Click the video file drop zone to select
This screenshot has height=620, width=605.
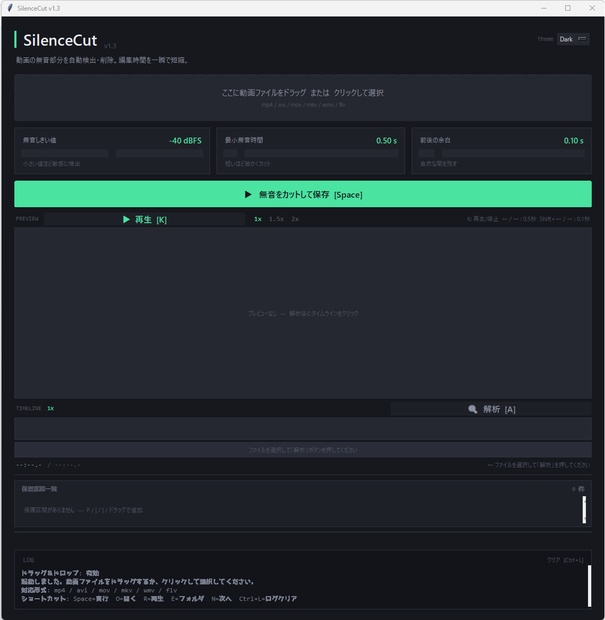303,98
